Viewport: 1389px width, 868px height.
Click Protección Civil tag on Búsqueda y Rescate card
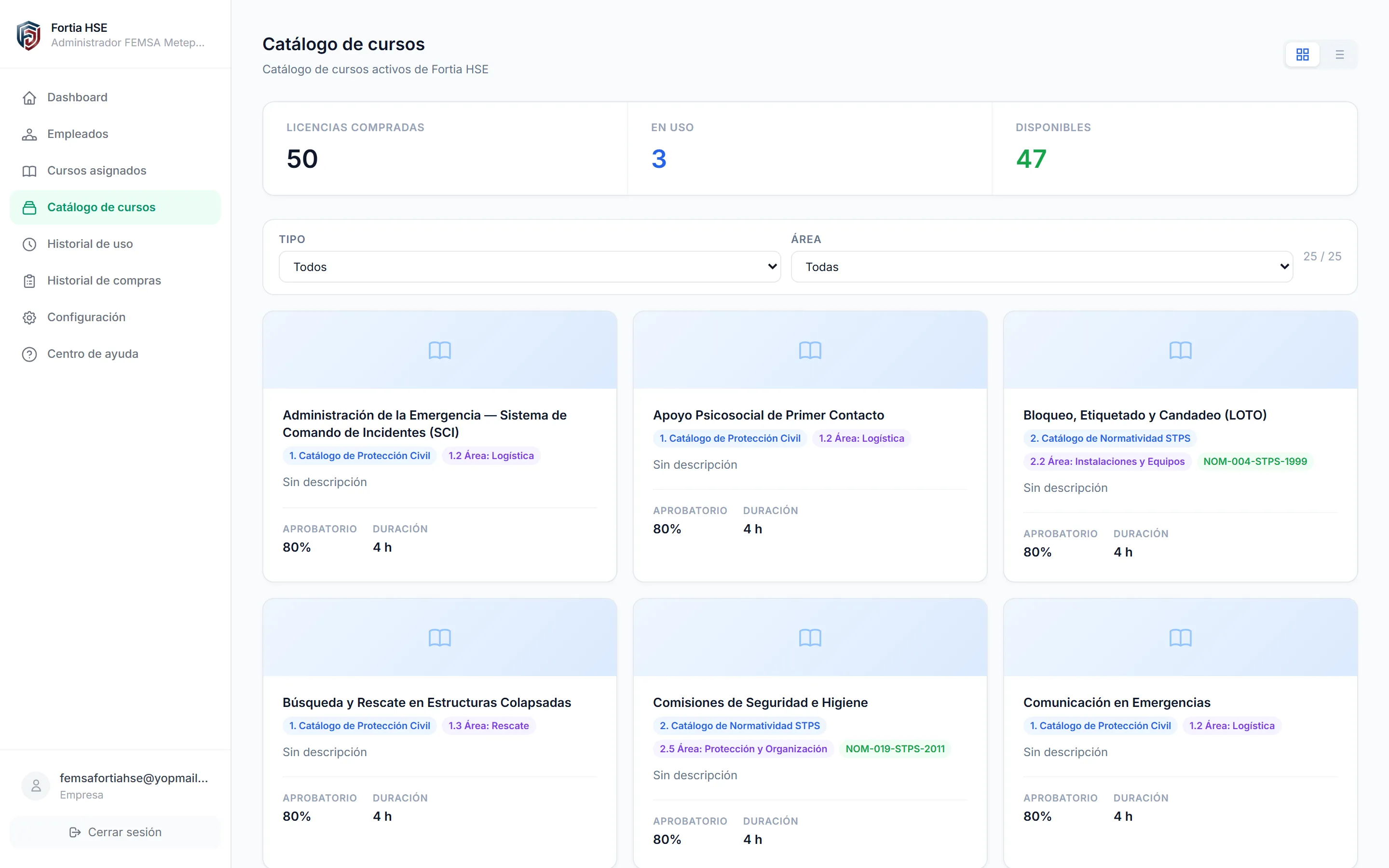coord(359,726)
